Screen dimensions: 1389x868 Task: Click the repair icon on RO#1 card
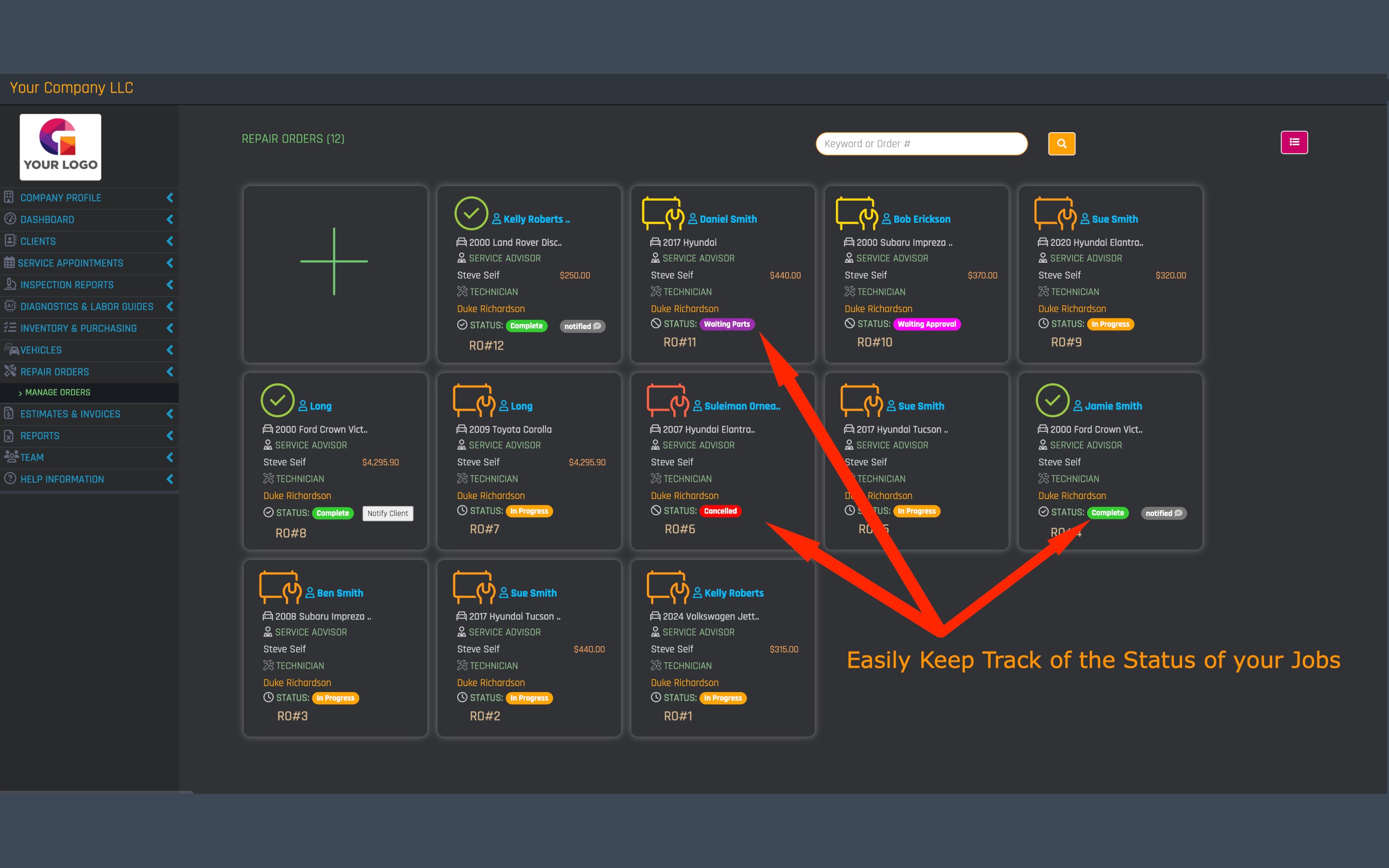pos(667,587)
